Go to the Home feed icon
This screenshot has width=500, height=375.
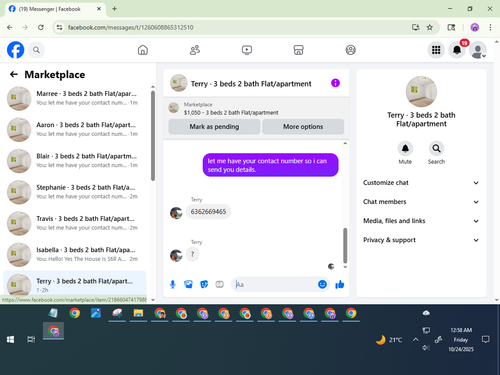pos(143,50)
